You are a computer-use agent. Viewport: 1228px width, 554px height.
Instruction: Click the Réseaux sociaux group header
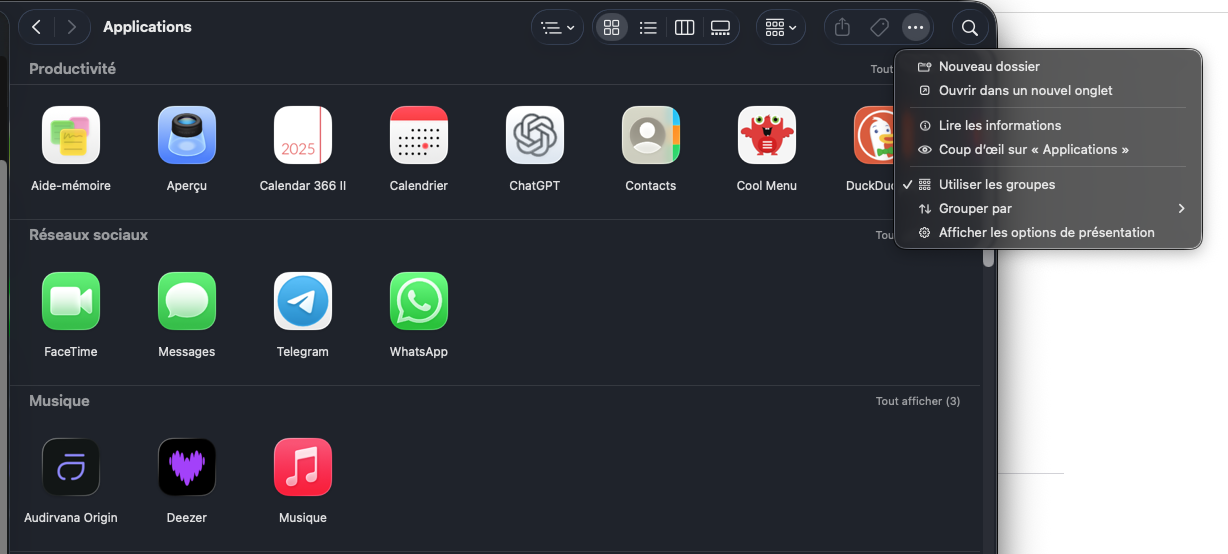[x=88, y=234]
